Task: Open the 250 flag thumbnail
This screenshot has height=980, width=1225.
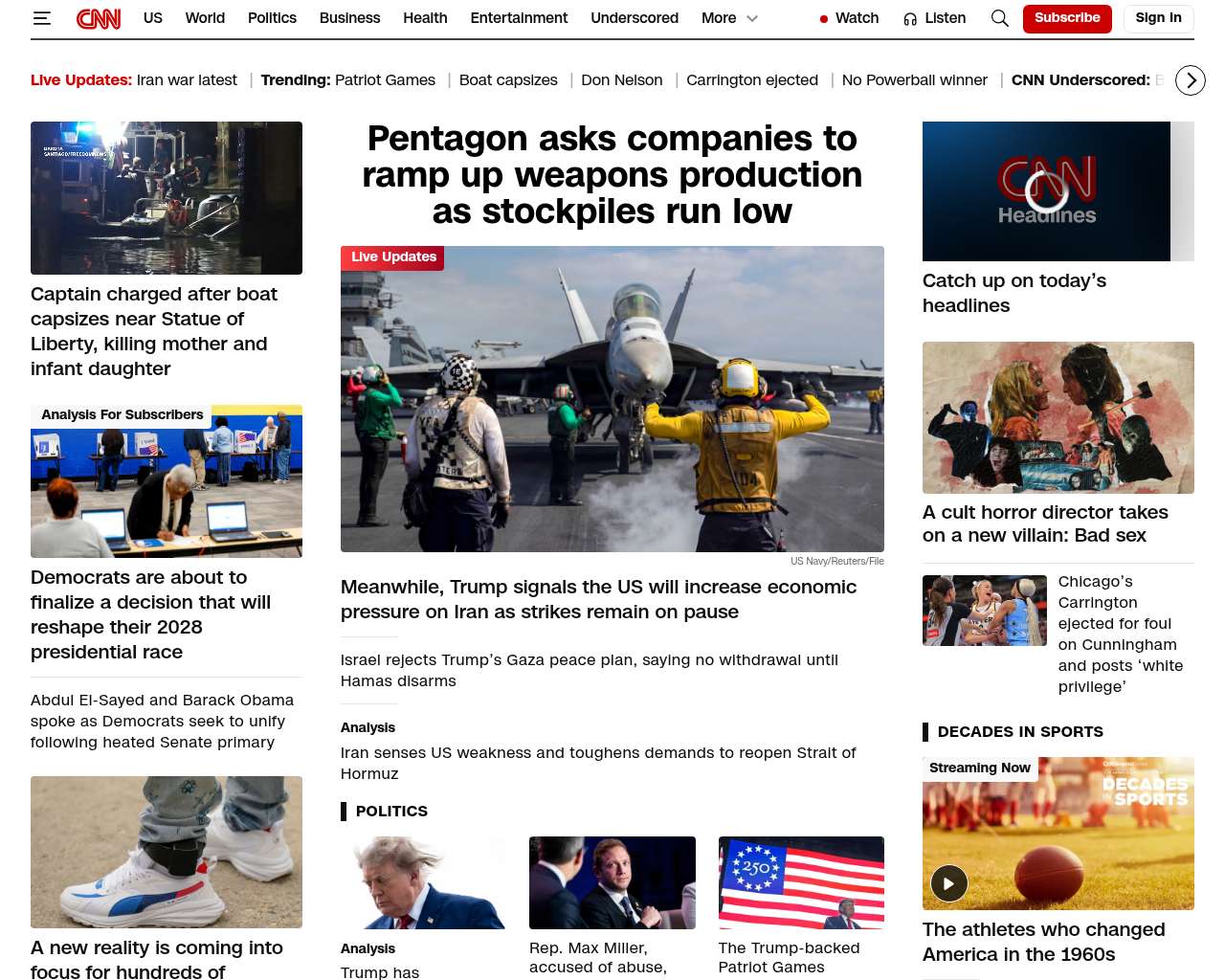Action: (801, 882)
